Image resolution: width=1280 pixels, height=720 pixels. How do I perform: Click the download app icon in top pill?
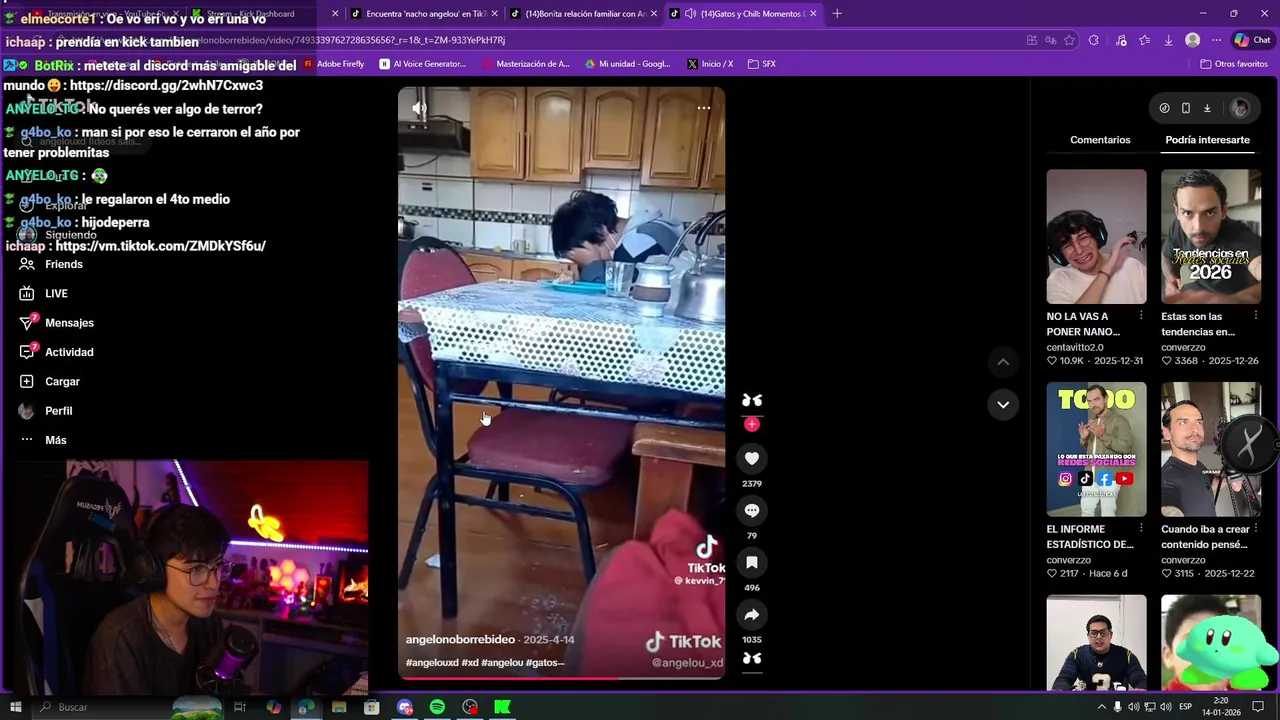(x=1207, y=108)
